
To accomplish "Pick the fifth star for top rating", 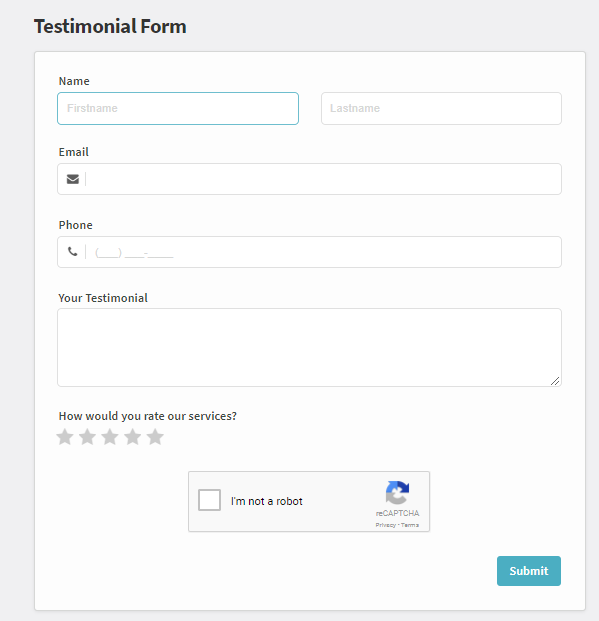I will pyautogui.click(x=155, y=437).
